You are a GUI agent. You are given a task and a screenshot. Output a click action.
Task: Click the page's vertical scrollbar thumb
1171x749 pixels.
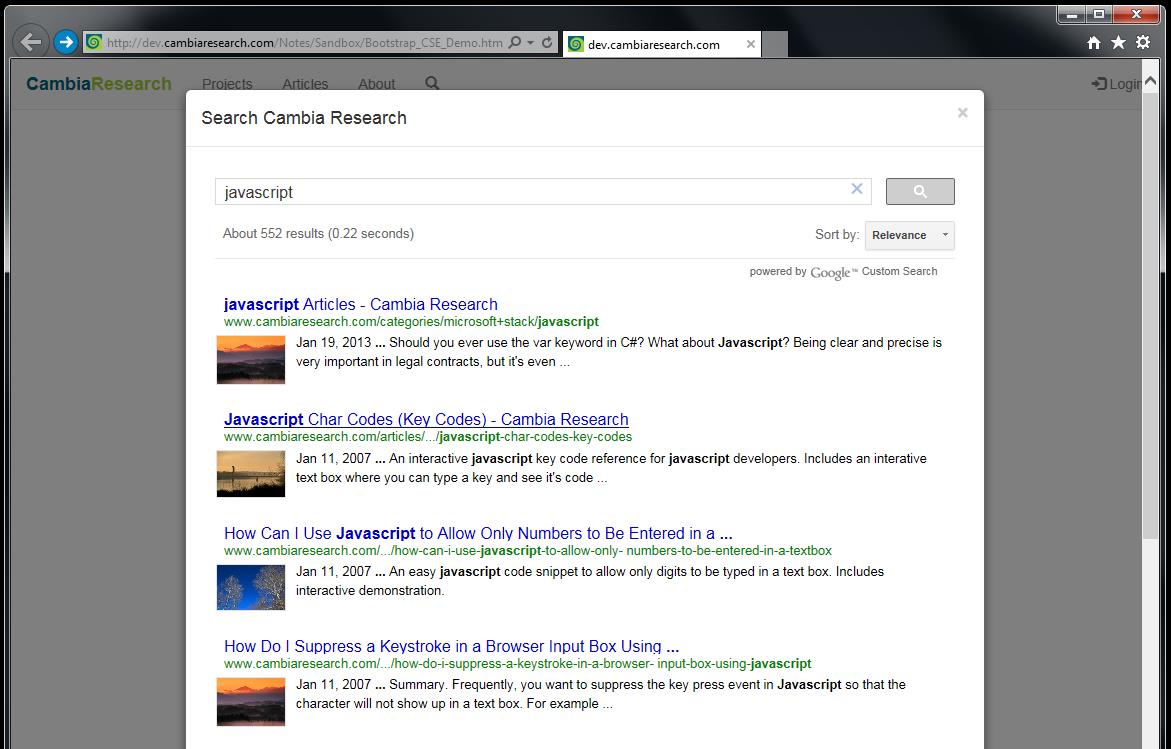pos(1150,314)
